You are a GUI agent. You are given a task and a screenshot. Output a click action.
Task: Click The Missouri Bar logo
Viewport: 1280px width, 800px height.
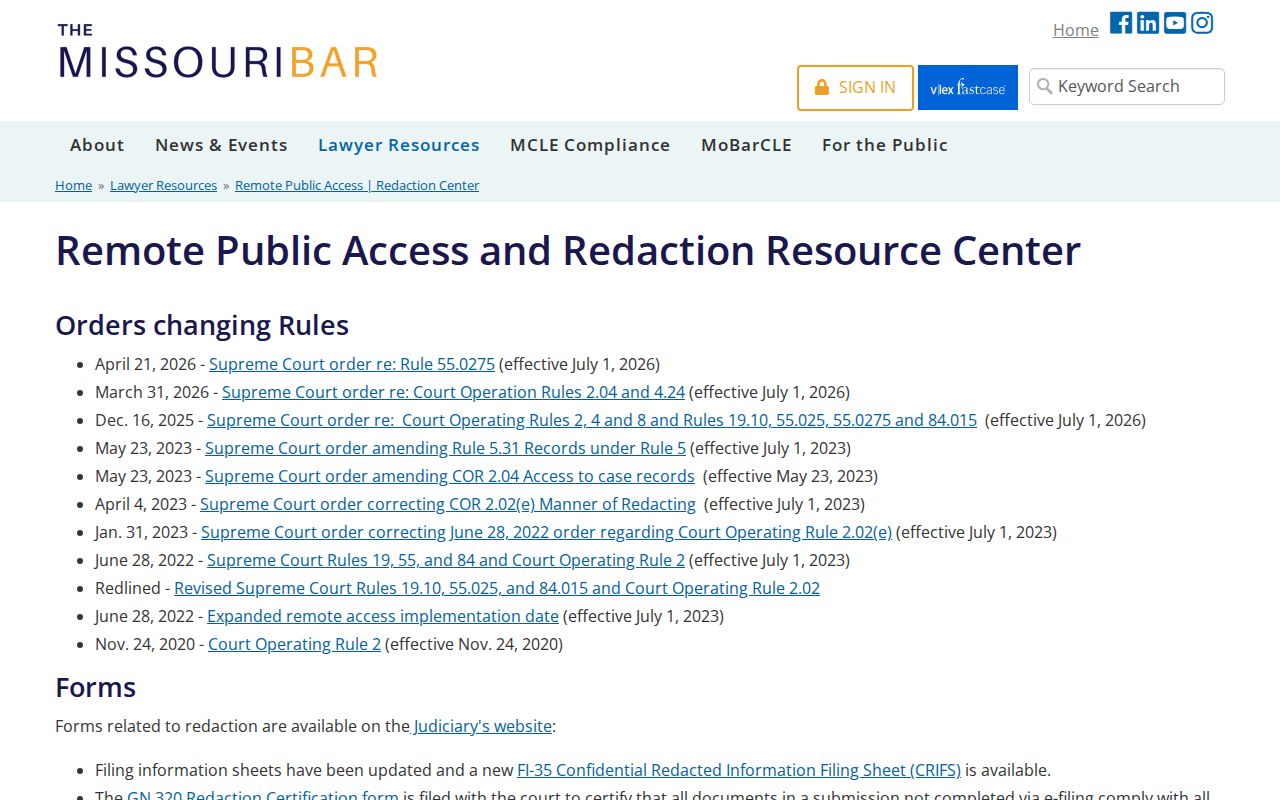point(218,52)
